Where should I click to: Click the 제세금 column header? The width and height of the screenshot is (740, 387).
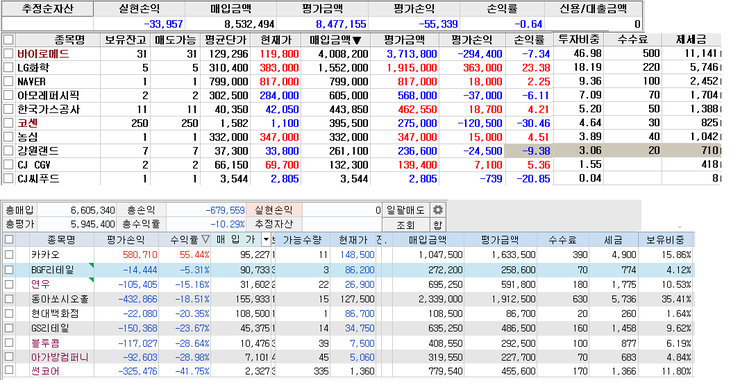click(x=691, y=40)
